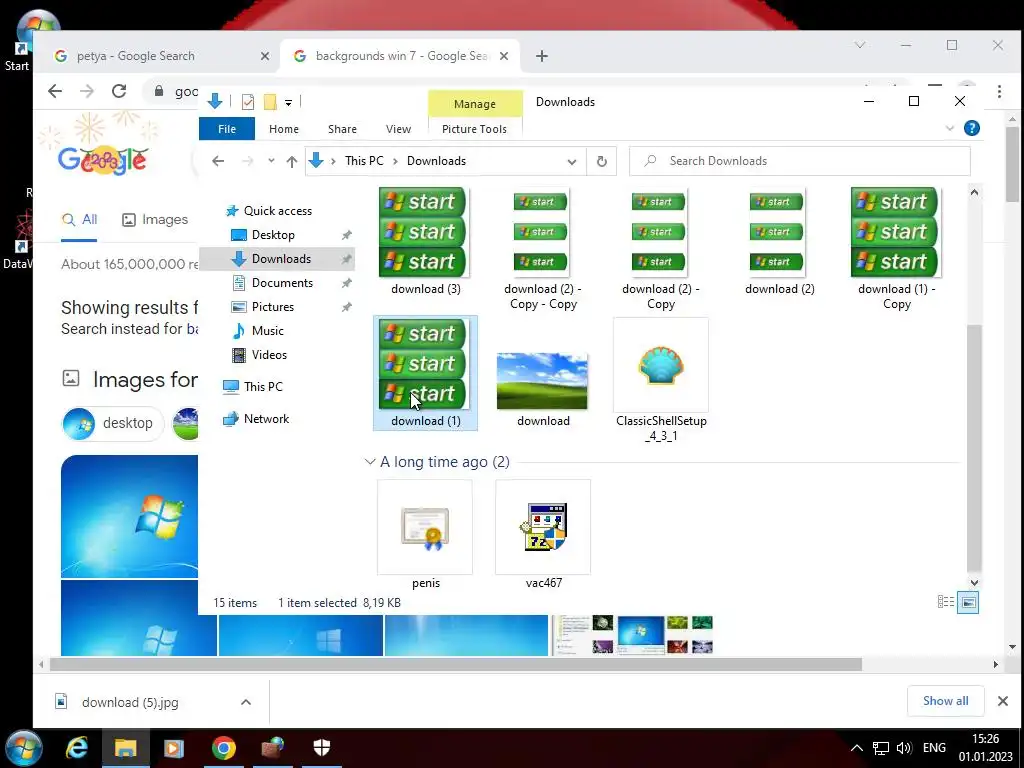Viewport: 1024px width, 768px height.
Task: Open the download (5).jpg item in downloads bar
Action: pos(130,703)
